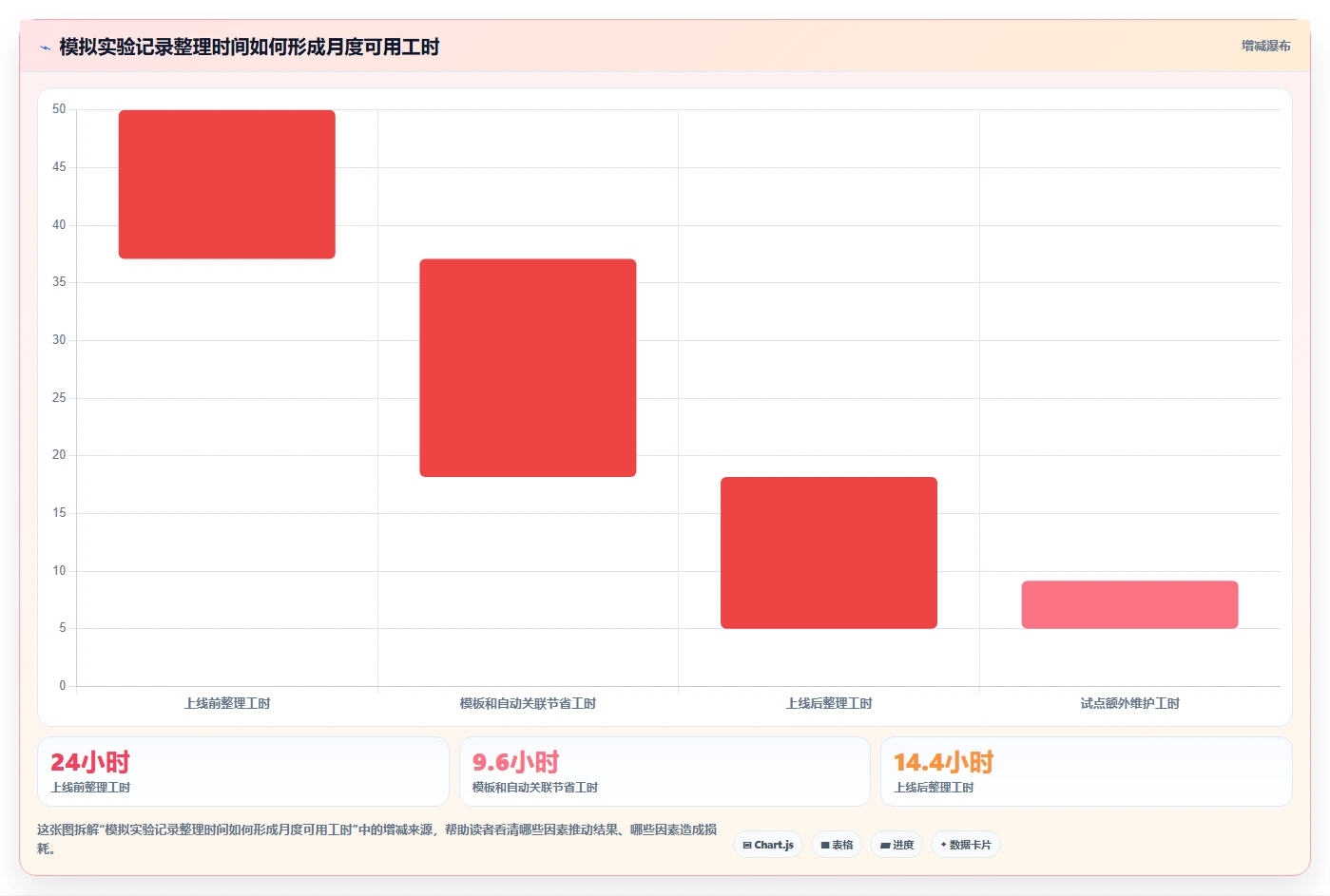Click the y-axis tick label 0
This screenshot has width=1330, height=896.
pos(63,685)
